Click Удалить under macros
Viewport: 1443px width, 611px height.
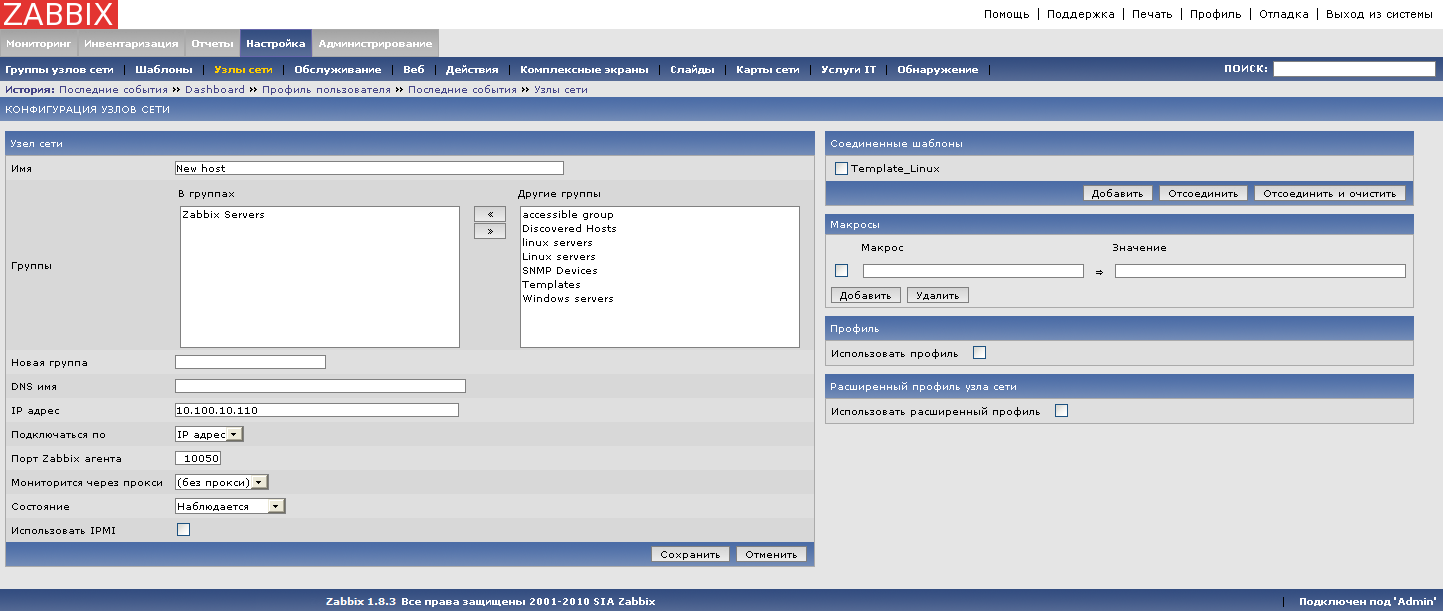coord(937,295)
